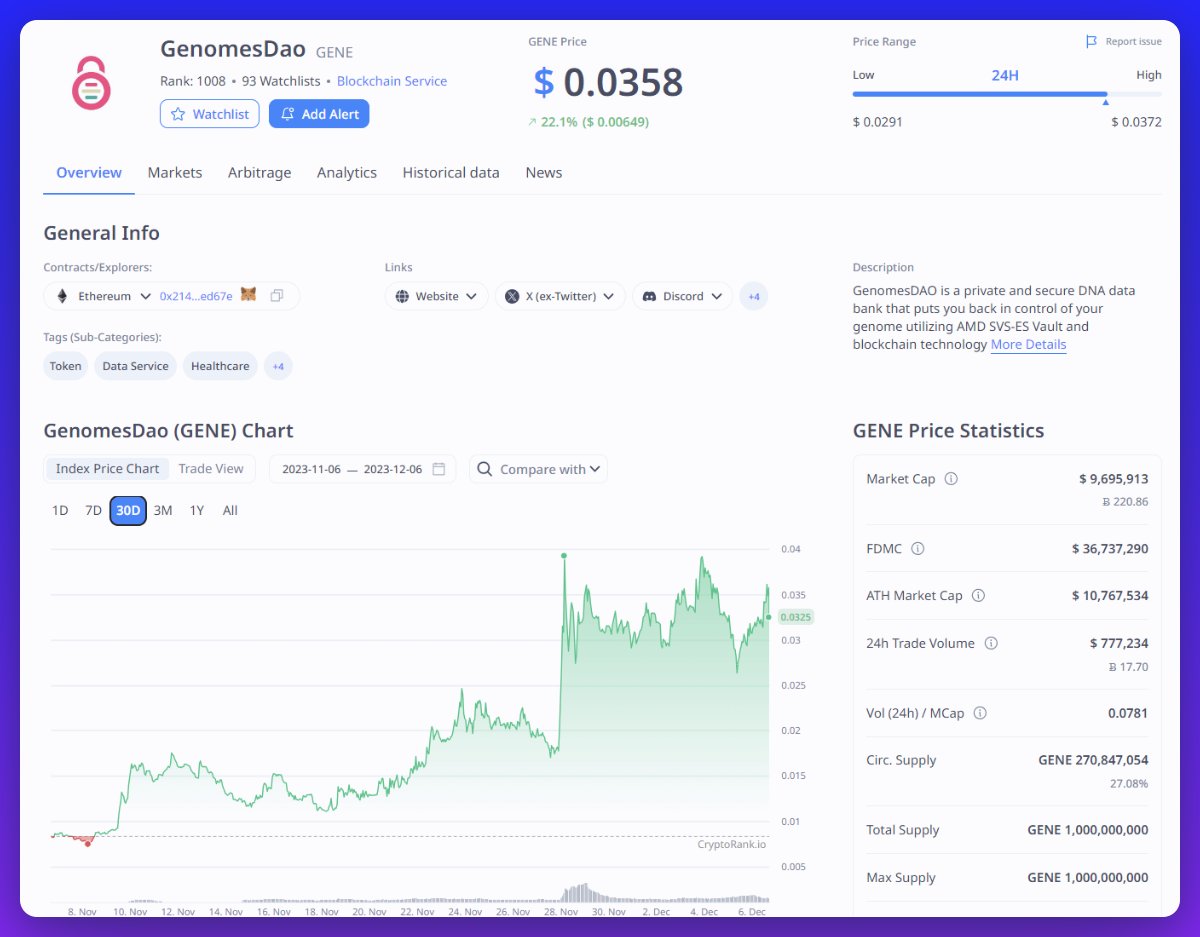Click the MetaMask fox icon
The width and height of the screenshot is (1200, 937).
coord(248,295)
